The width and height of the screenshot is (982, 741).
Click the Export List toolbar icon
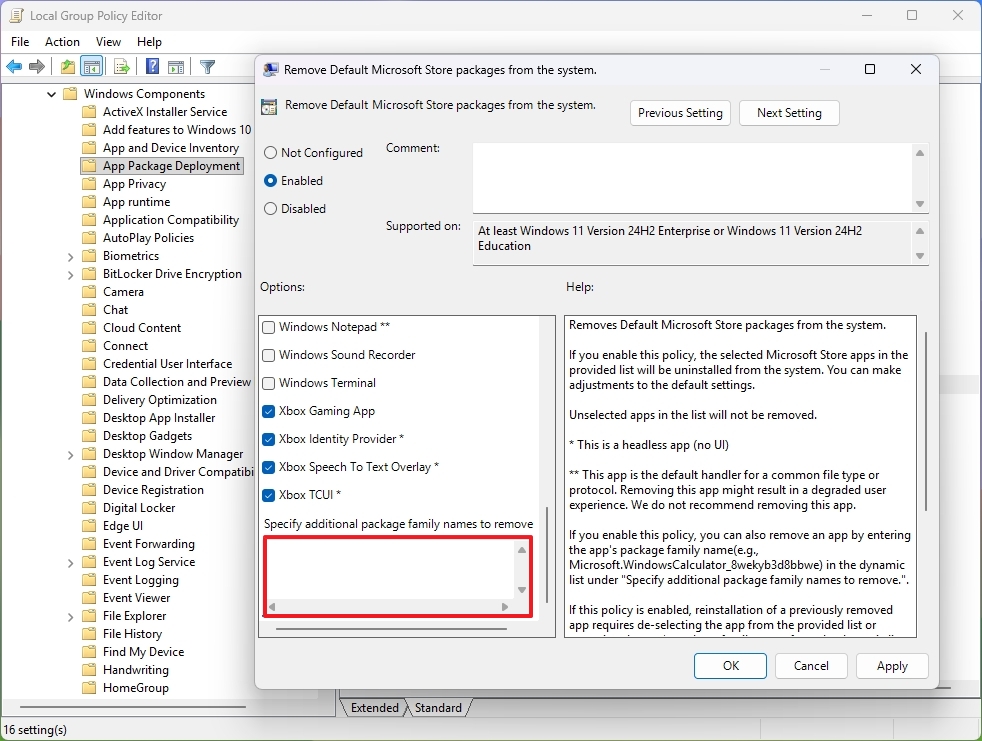(121, 66)
